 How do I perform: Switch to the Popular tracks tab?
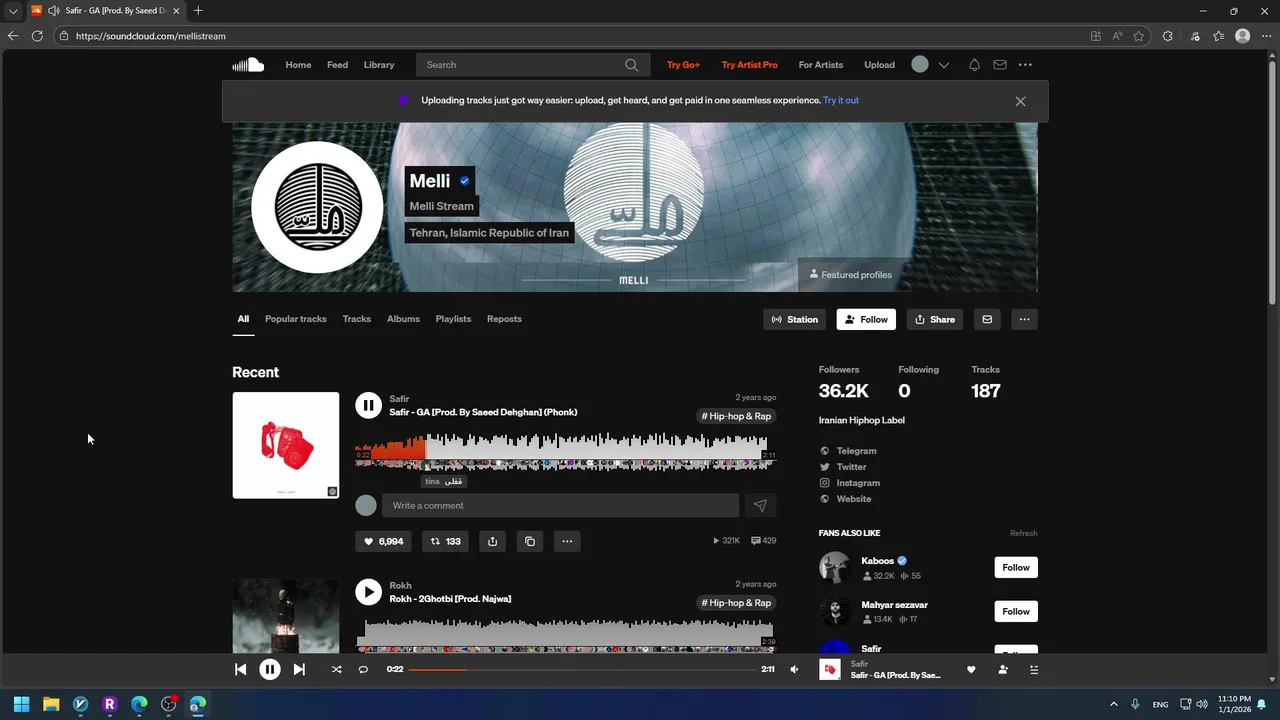coord(296,319)
